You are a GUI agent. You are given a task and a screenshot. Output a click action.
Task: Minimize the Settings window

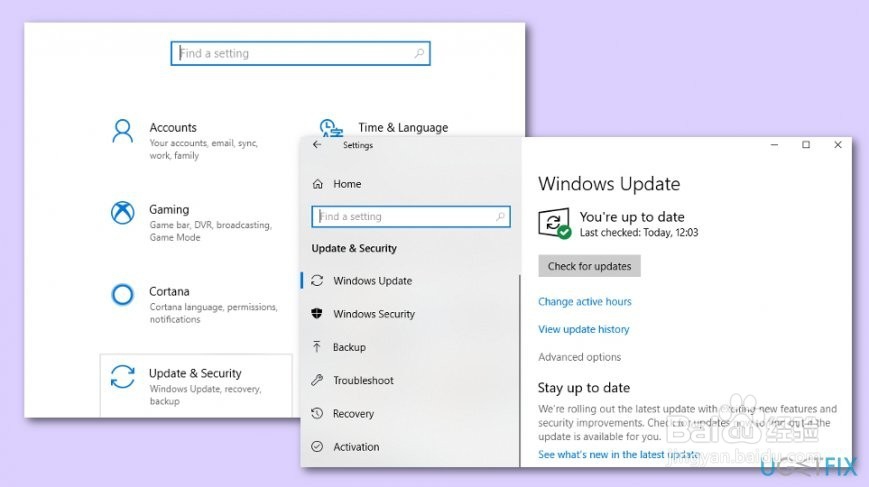pyautogui.click(x=774, y=145)
